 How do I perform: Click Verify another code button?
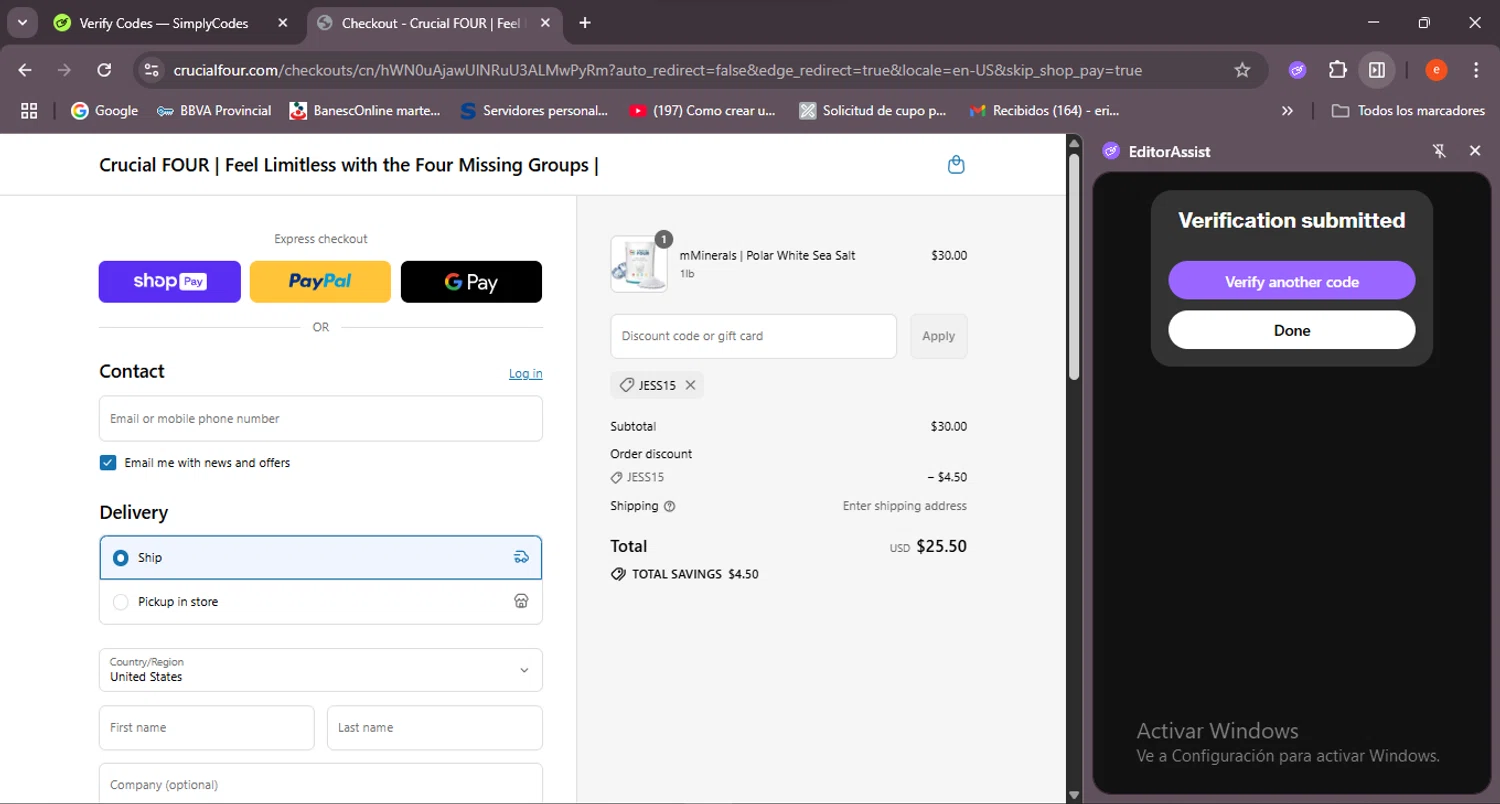pyautogui.click(x=1292, y=282)
